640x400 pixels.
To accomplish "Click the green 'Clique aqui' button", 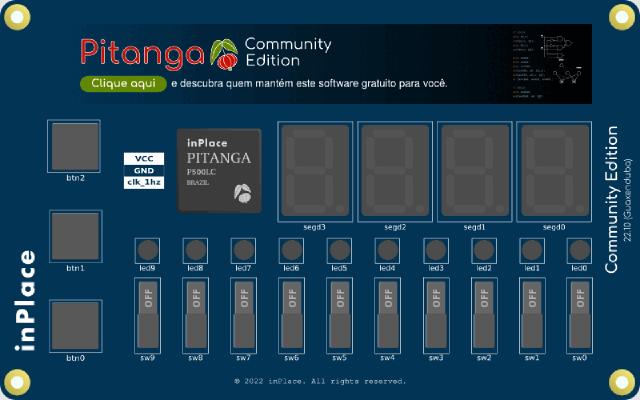I will [123, 84].
